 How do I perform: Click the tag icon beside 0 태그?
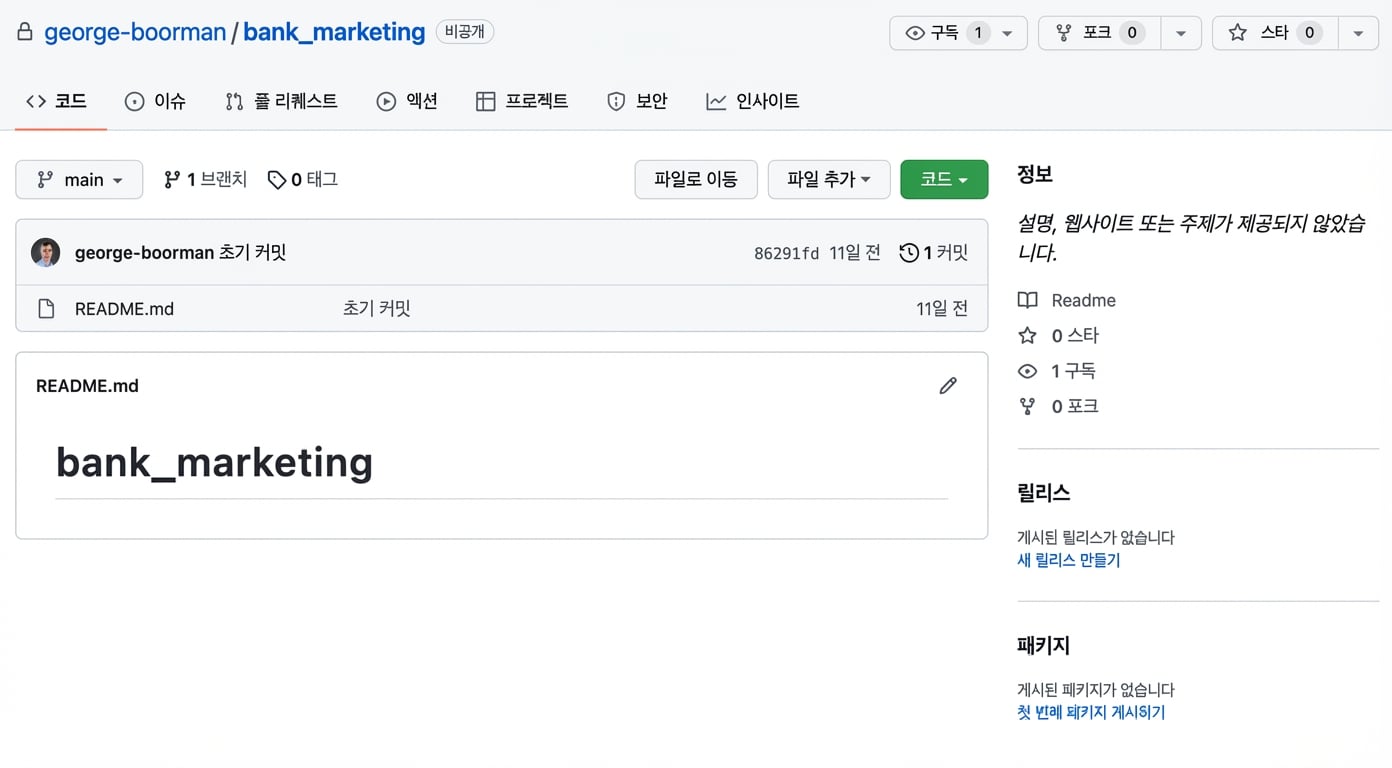(x=277, y=180)
